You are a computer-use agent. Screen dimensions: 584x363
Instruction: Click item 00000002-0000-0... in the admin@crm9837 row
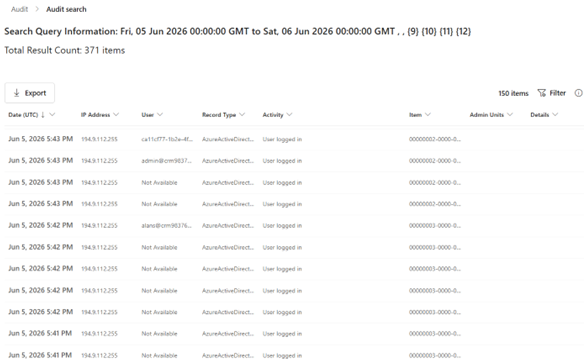click(x=435, y=161)
